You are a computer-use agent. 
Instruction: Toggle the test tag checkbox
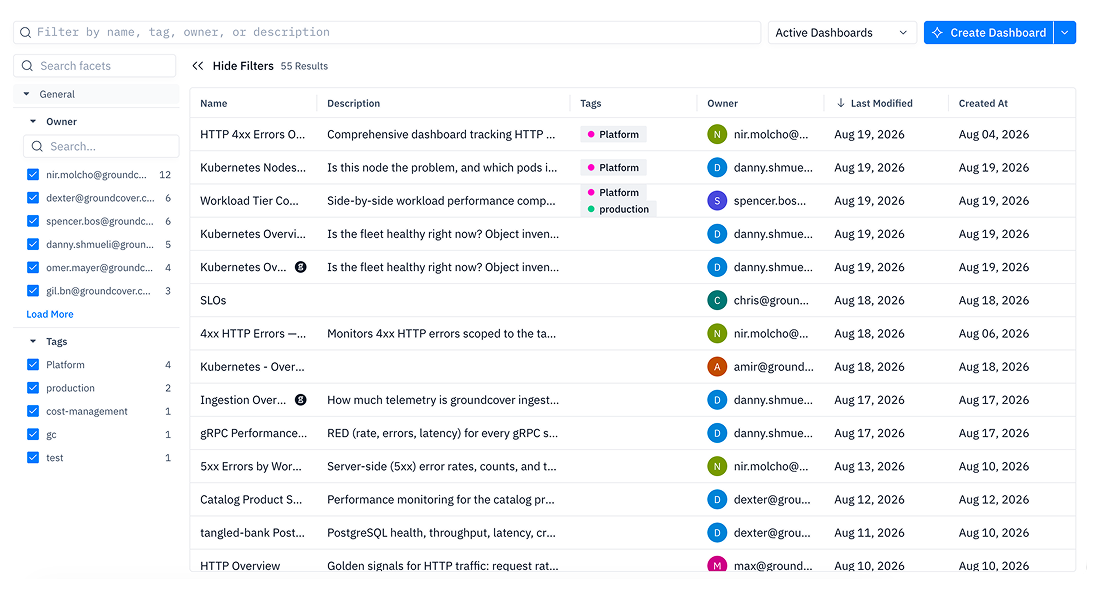click(x=33, y=457)
